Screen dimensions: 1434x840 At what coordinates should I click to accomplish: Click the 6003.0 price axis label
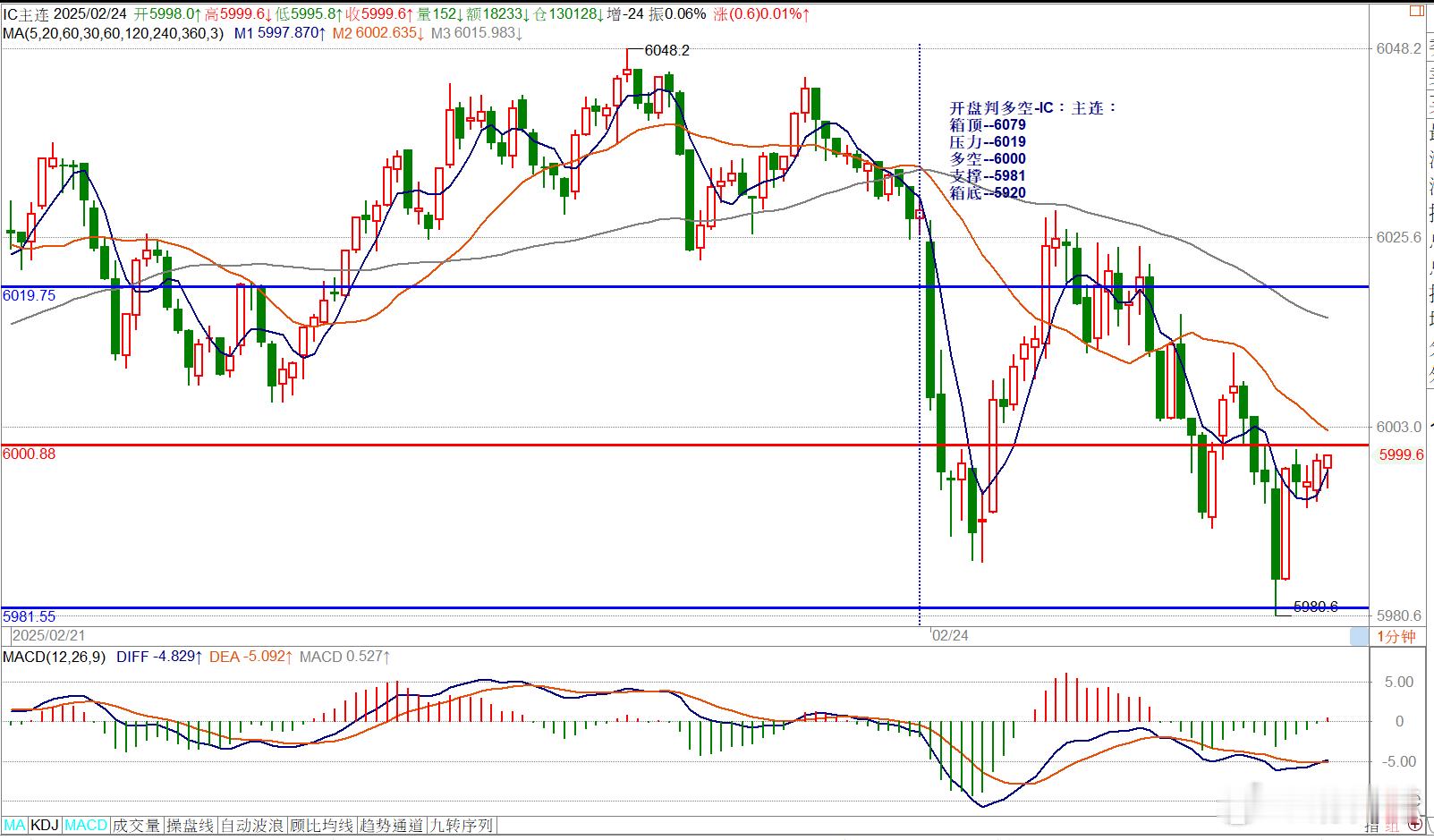point(1399,428)
